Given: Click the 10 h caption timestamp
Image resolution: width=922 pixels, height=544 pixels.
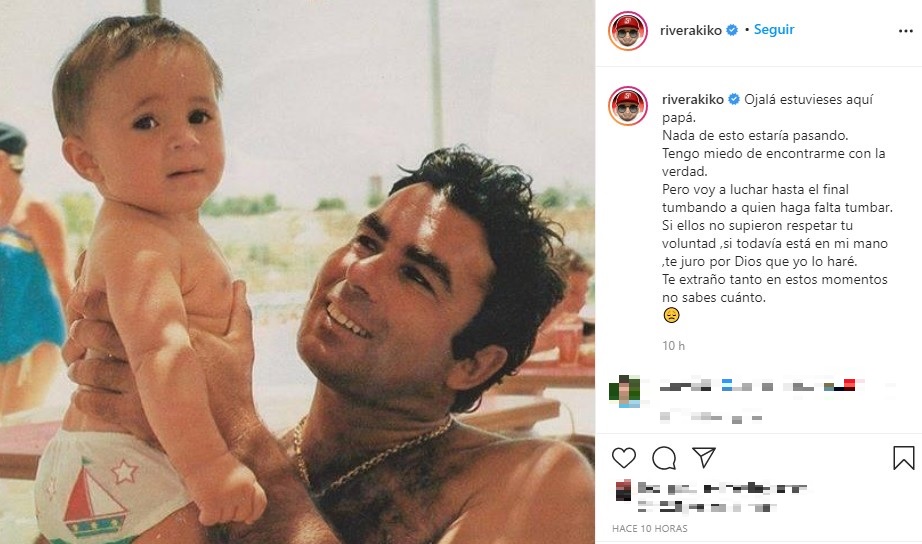Looking at the screenshot, I should (673, 346).
